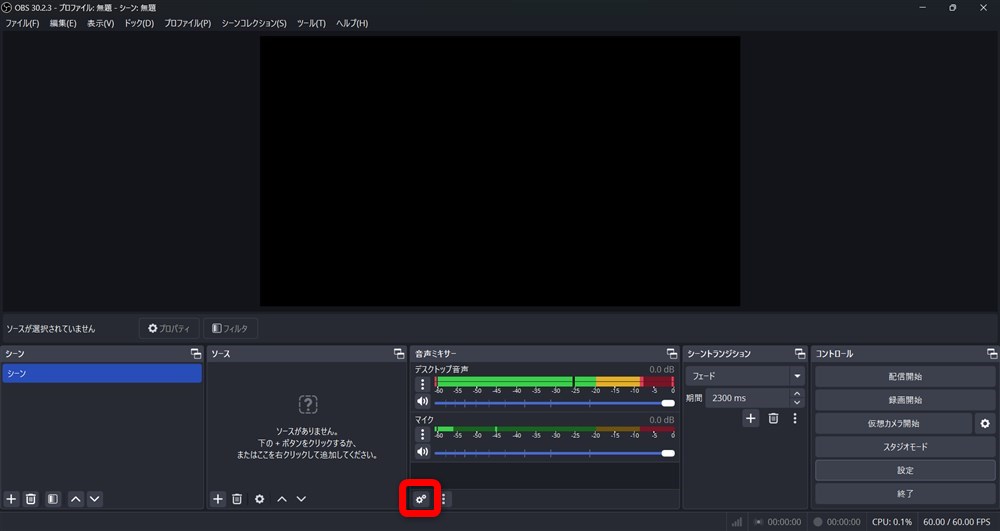Click the ソースが選択されていません label

coord(50,329)
